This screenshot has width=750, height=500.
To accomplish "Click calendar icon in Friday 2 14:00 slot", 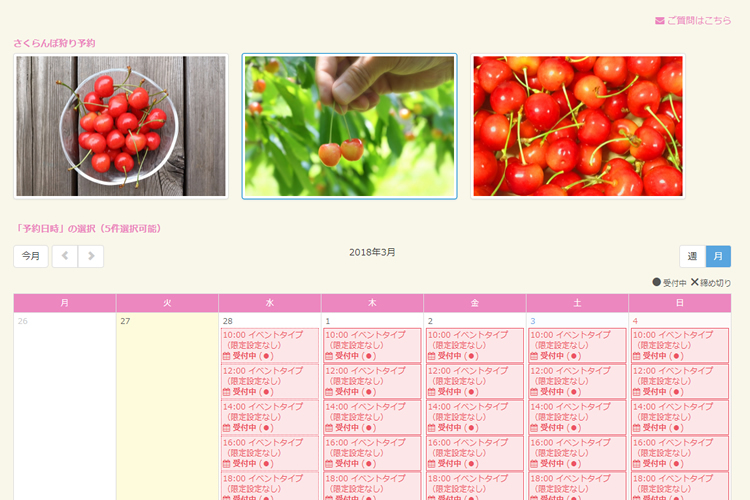I will tap(432, 428).
